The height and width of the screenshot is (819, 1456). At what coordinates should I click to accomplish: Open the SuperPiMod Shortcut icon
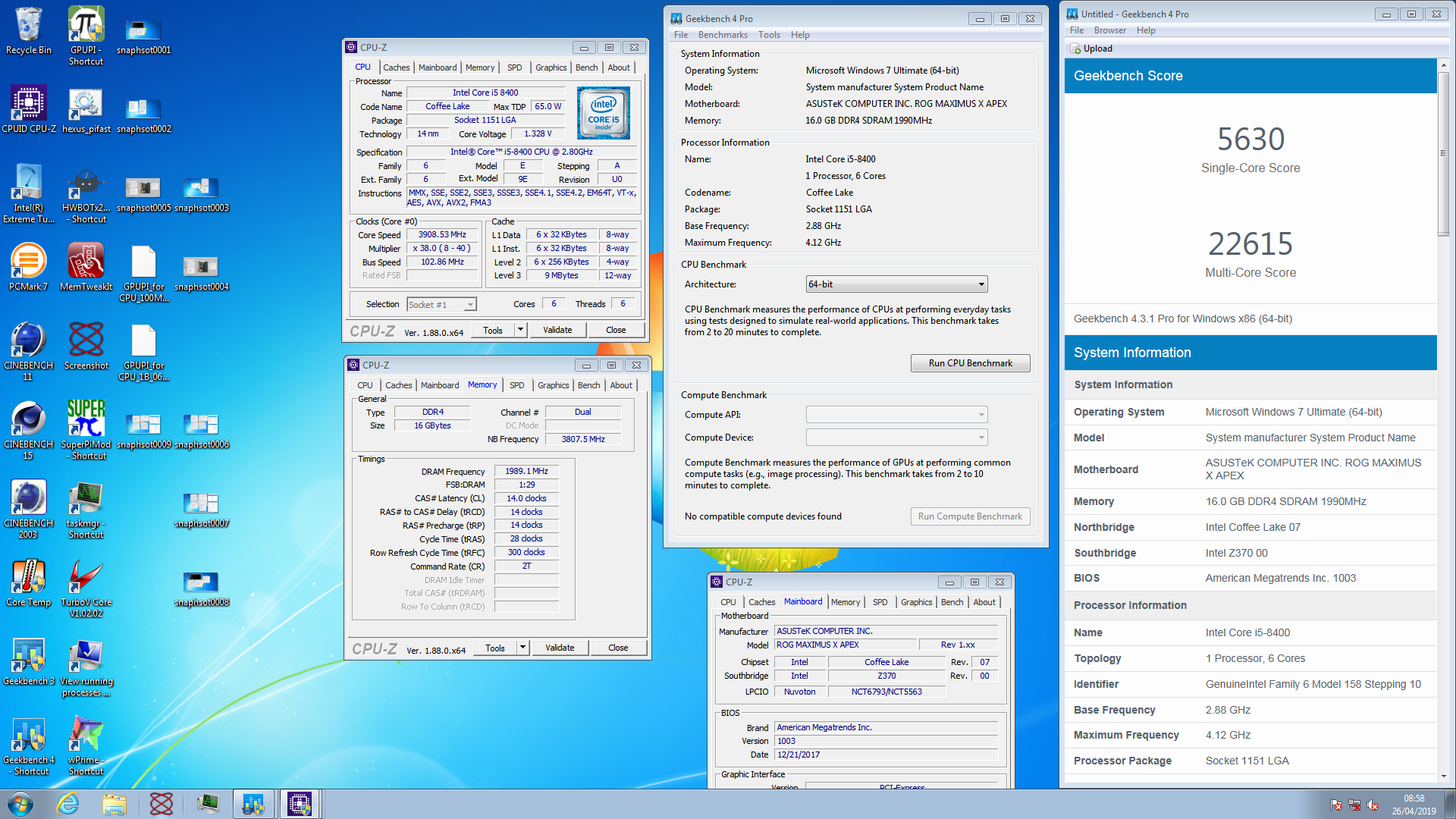(x=86, y=431)
